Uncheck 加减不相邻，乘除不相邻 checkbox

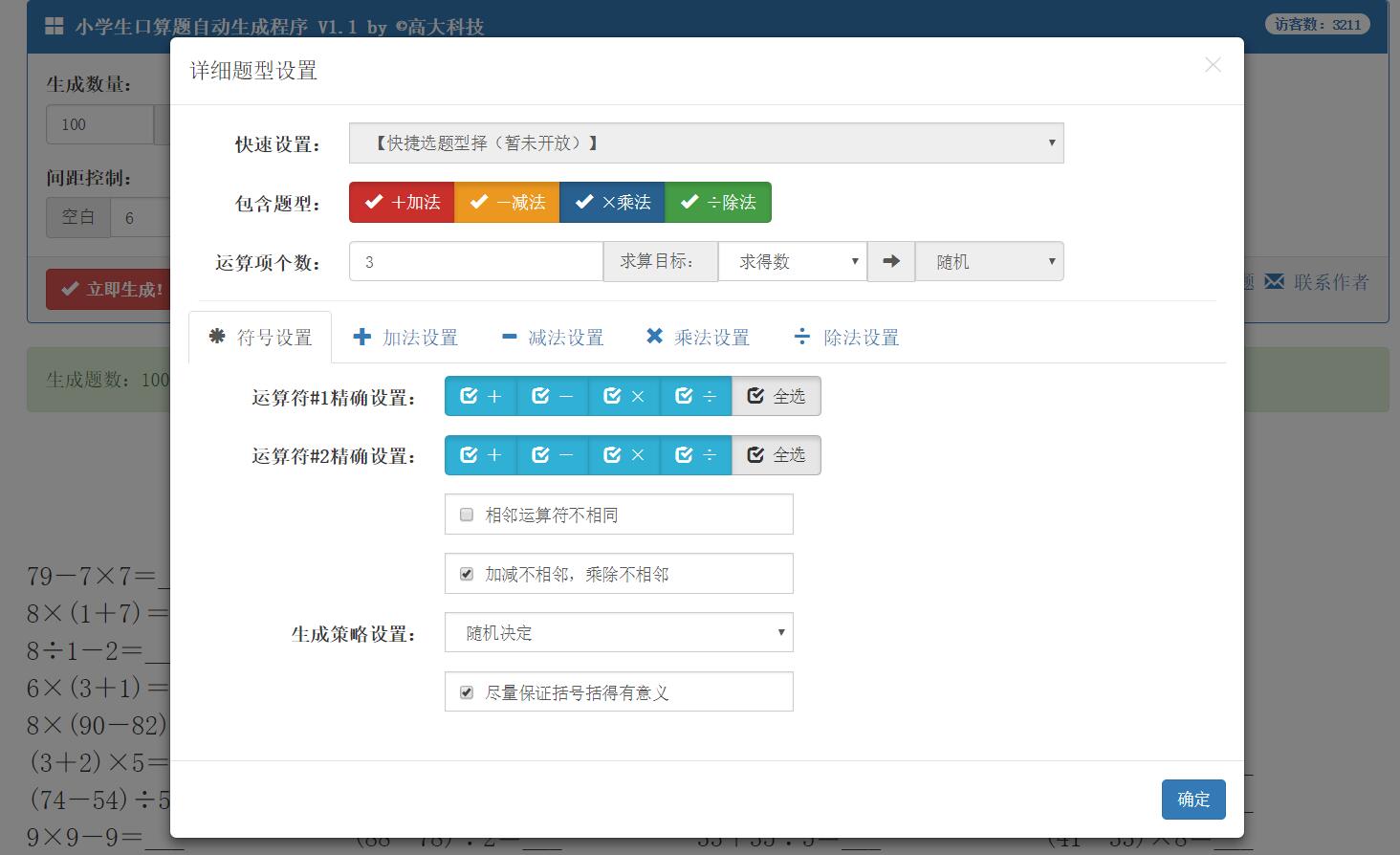pyautogui.click(x=467, y=574)
